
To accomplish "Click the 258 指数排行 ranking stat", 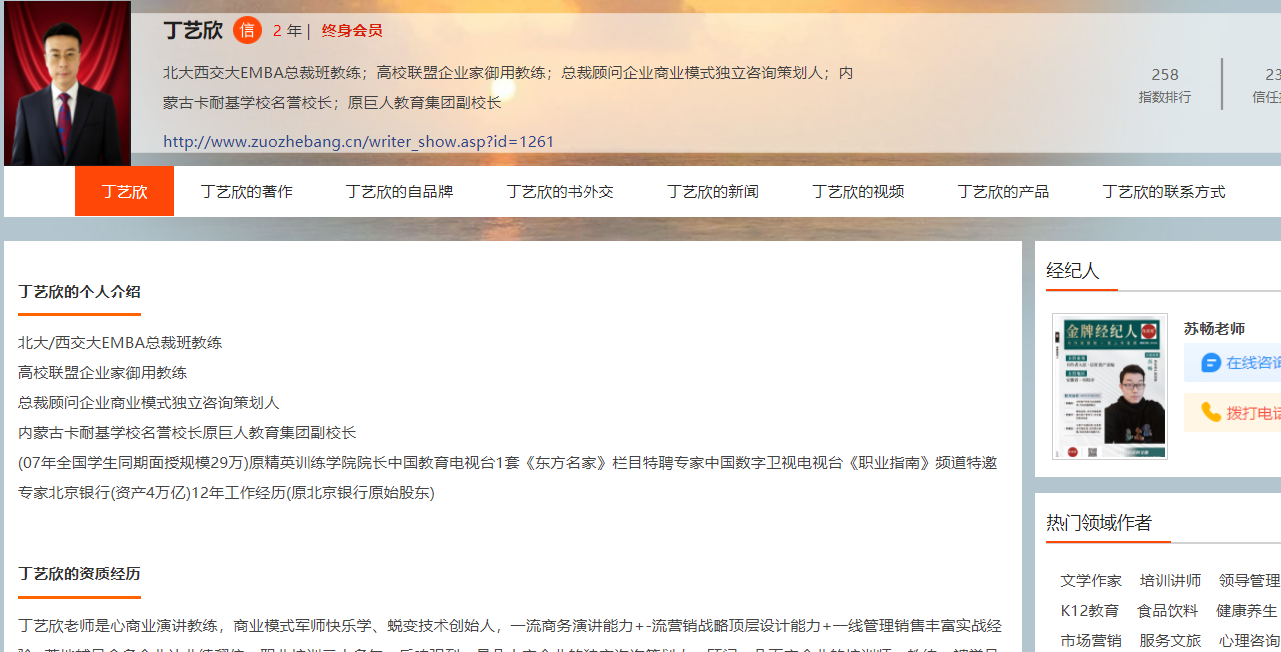I will click(x=1165, y=84).
